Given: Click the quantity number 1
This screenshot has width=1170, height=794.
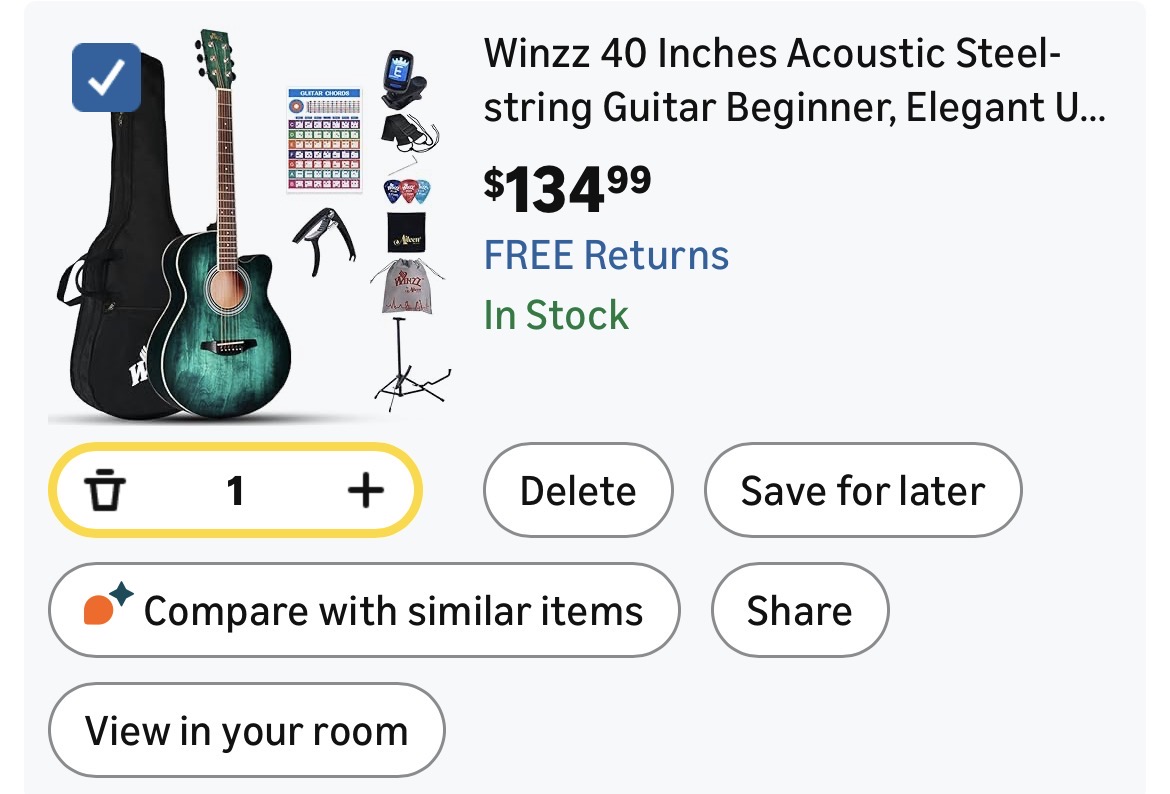Looking at the screenshot, I should click(x=235, y=491).
